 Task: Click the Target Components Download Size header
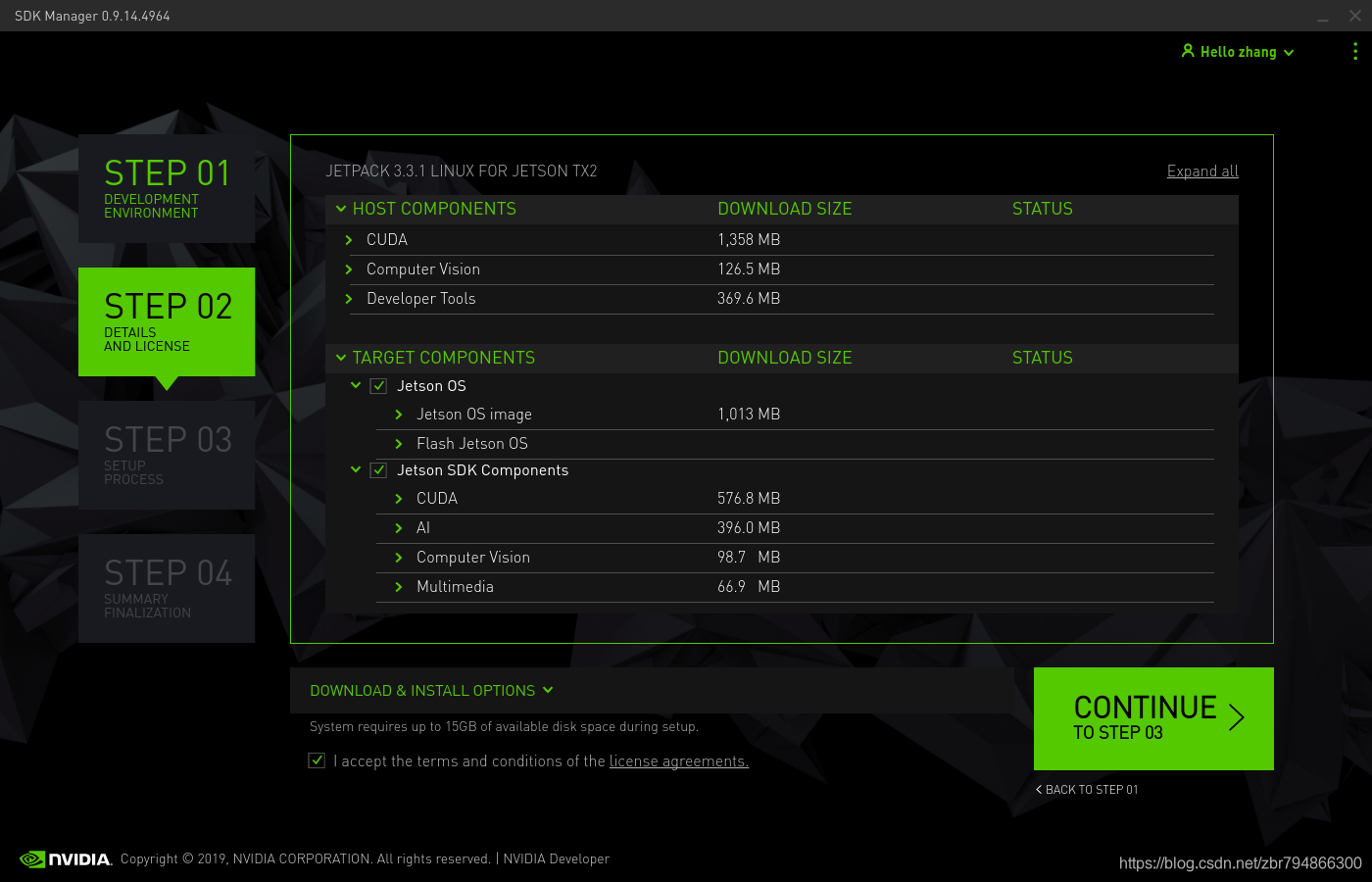(785, 358)
